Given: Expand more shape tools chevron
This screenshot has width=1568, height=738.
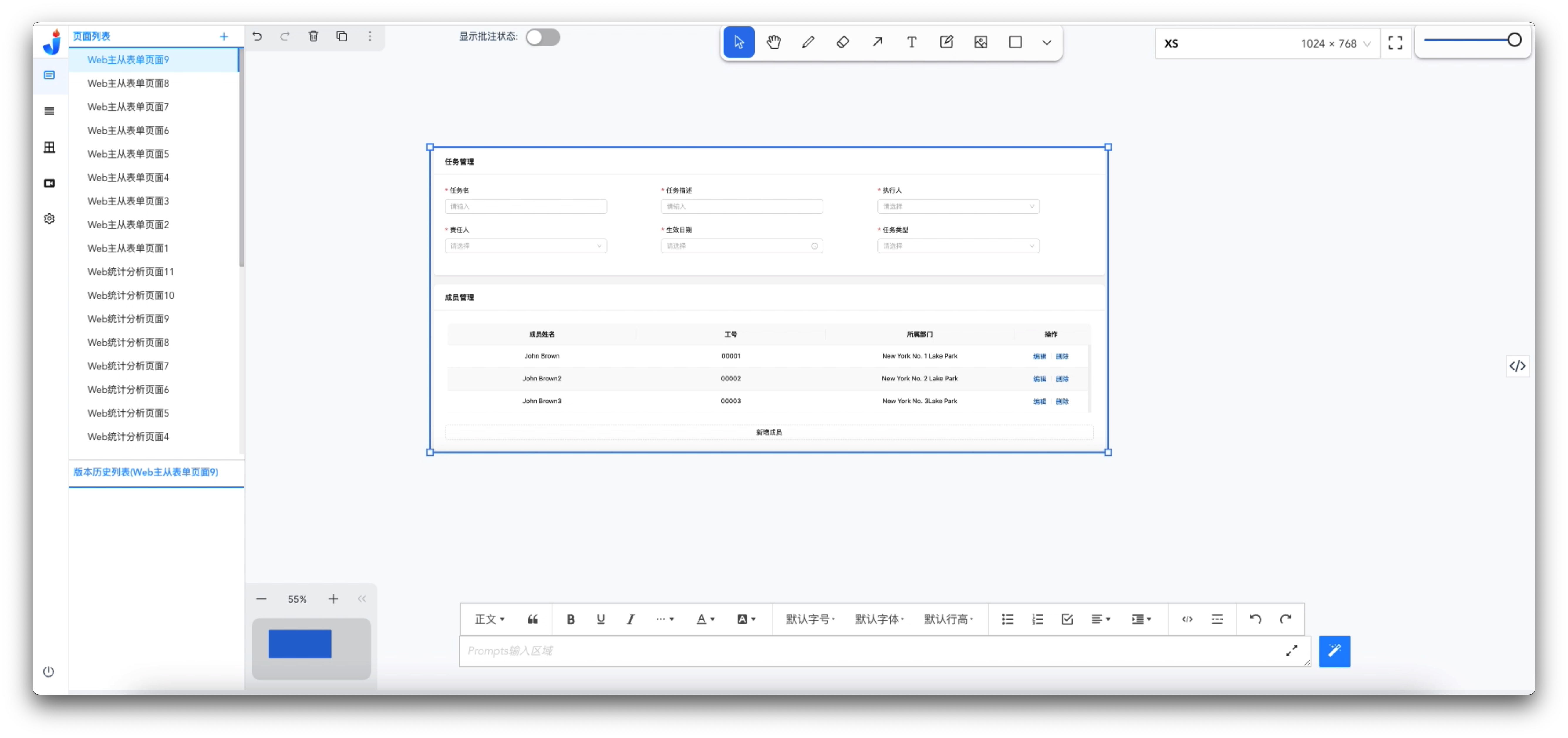Looking at the screenshot, I should click(x=1046, y=43).
